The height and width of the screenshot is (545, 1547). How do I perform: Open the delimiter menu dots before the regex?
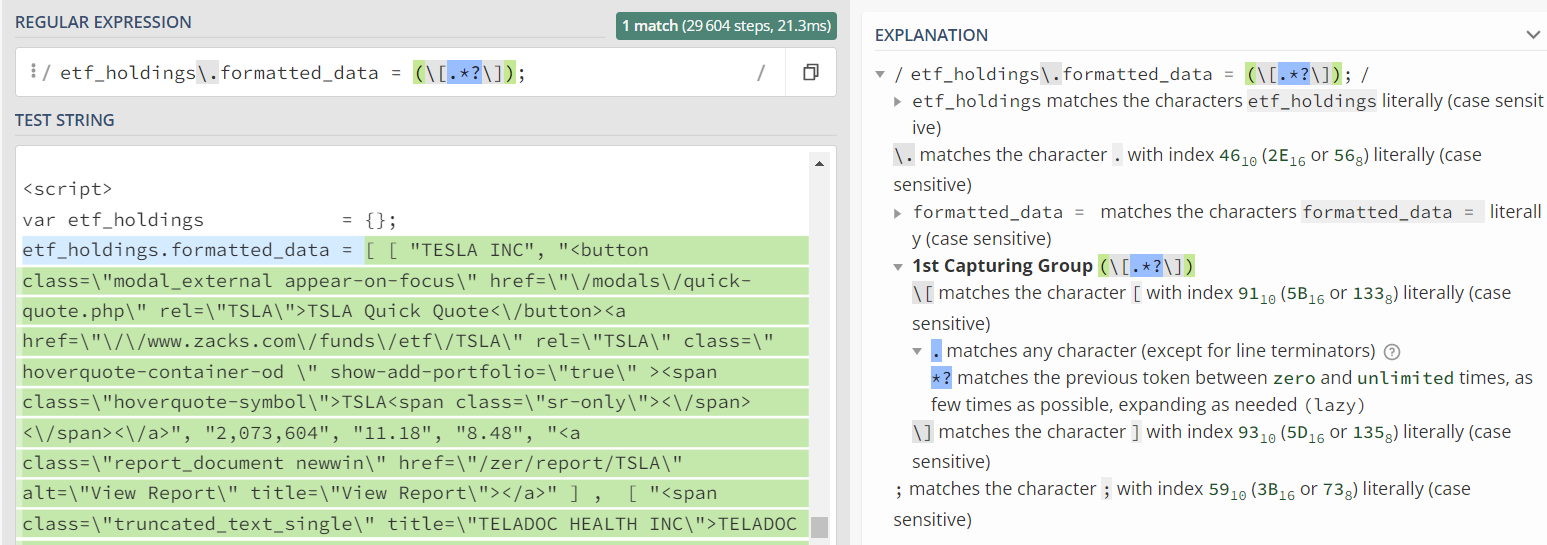point(32,72)
